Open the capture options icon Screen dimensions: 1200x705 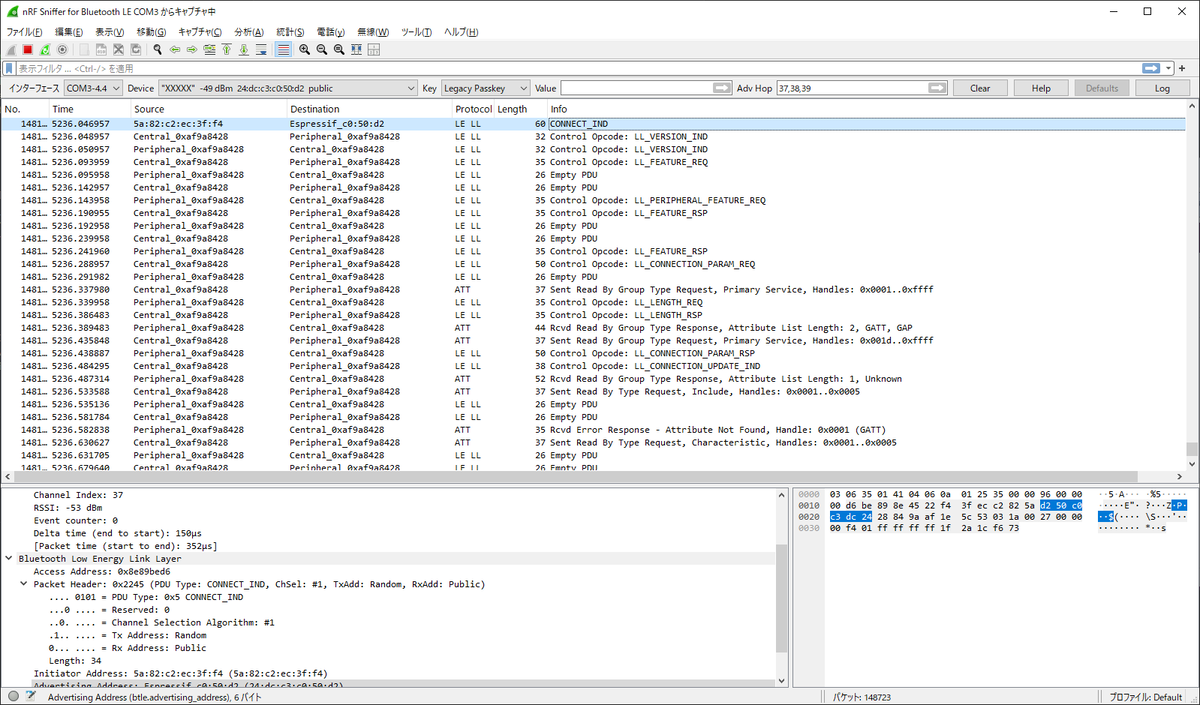(x=62, y=49)
